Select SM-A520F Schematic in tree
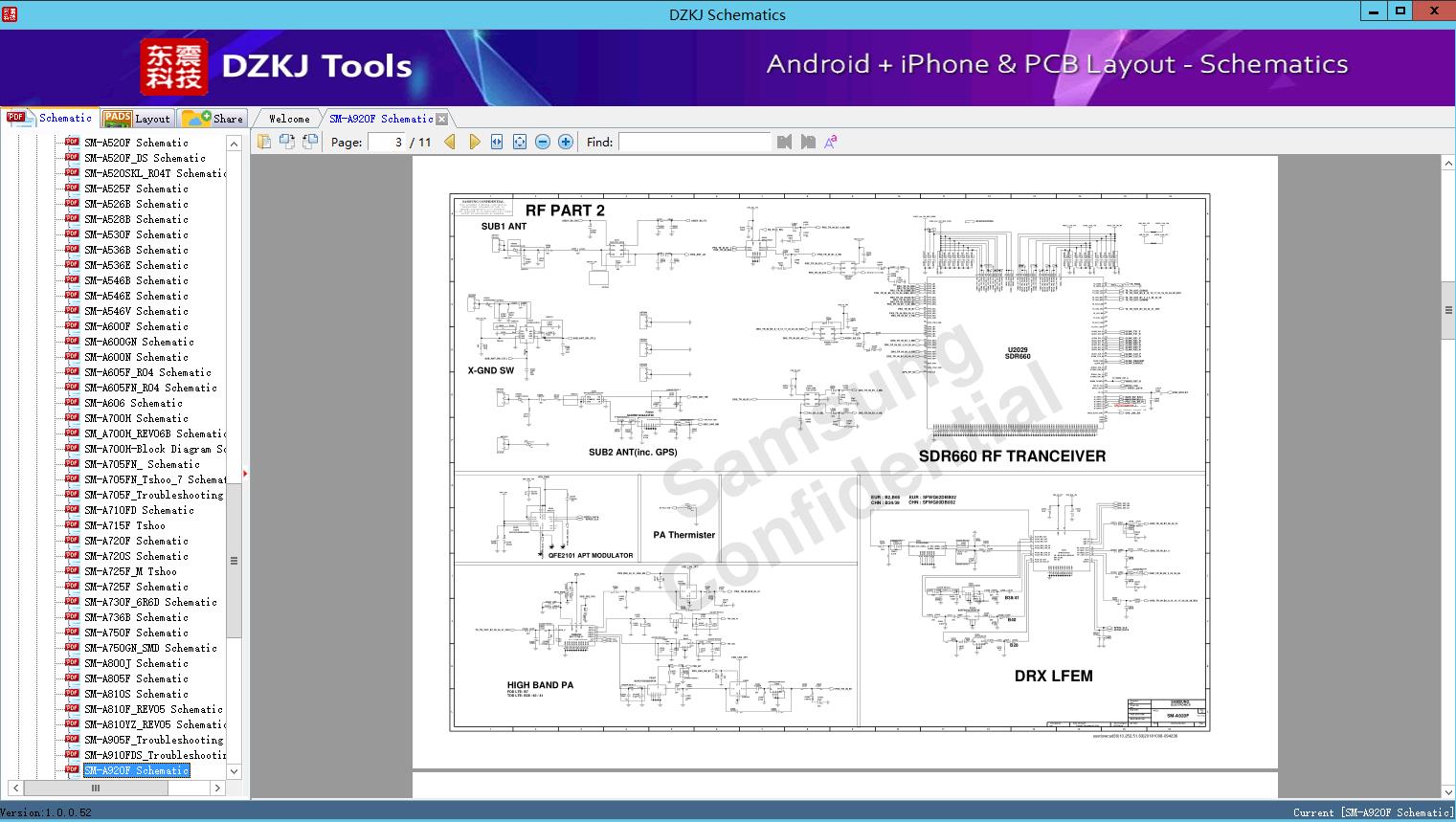 136,143
